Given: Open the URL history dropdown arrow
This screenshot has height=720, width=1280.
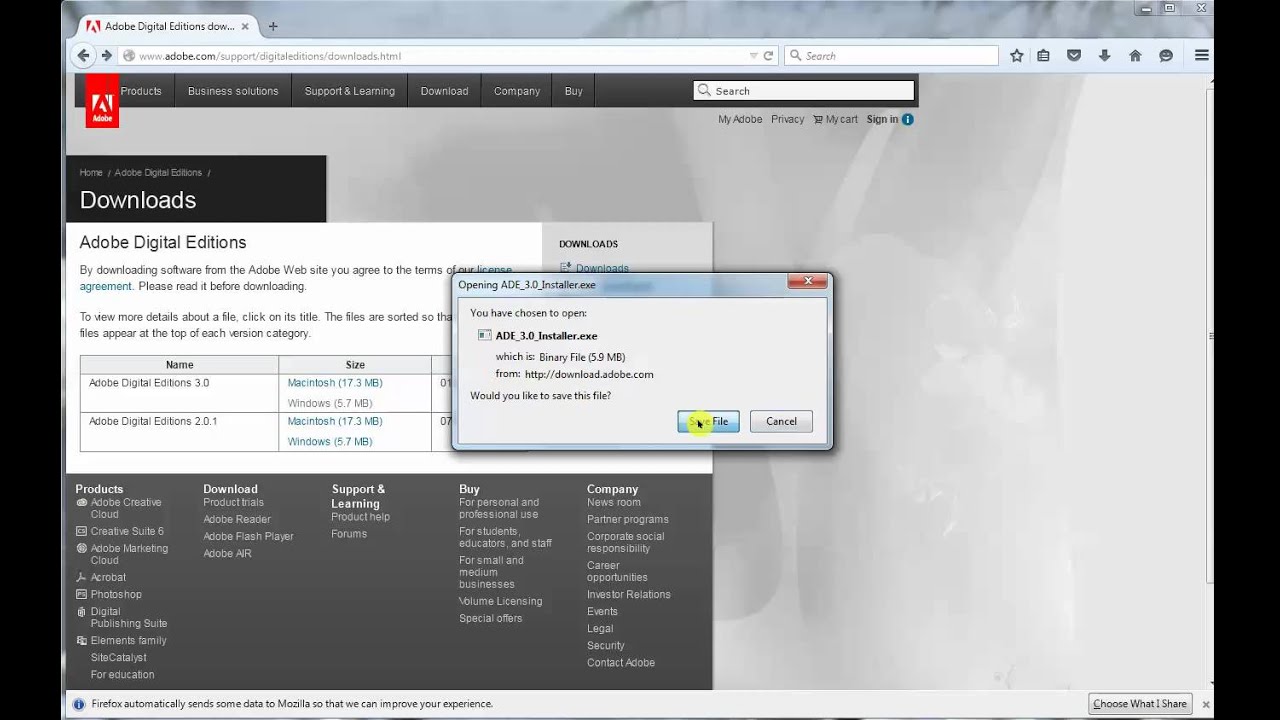Looking at the screenshot, I should coord(753,56).
